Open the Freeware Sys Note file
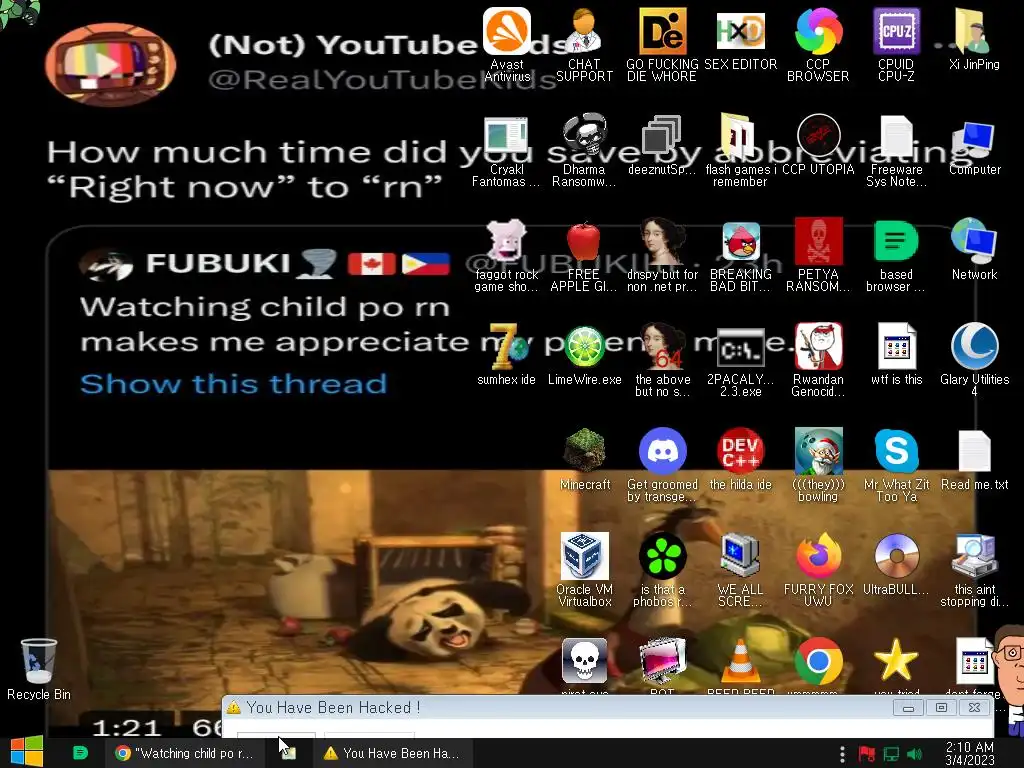This screenshot has width=1024, height=768. point(896,152)
